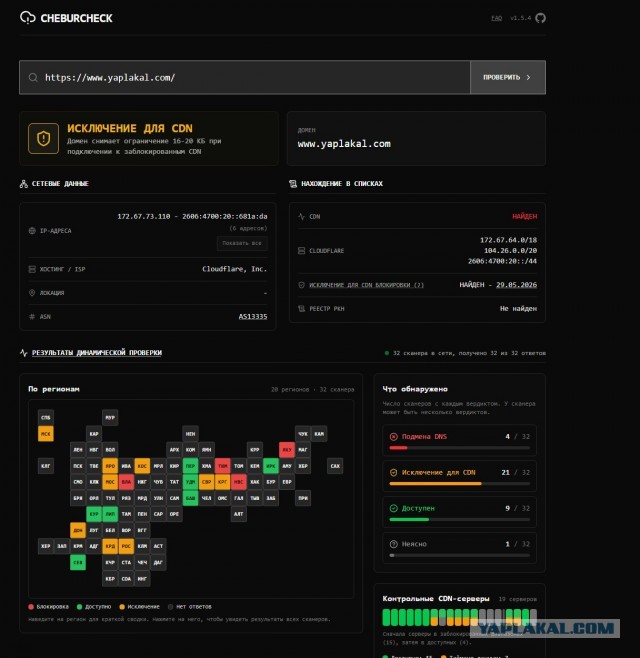Select the orange КРД region tile
Image resolution: width=640 pixels, height=658 pixels.
coord(110,546)
